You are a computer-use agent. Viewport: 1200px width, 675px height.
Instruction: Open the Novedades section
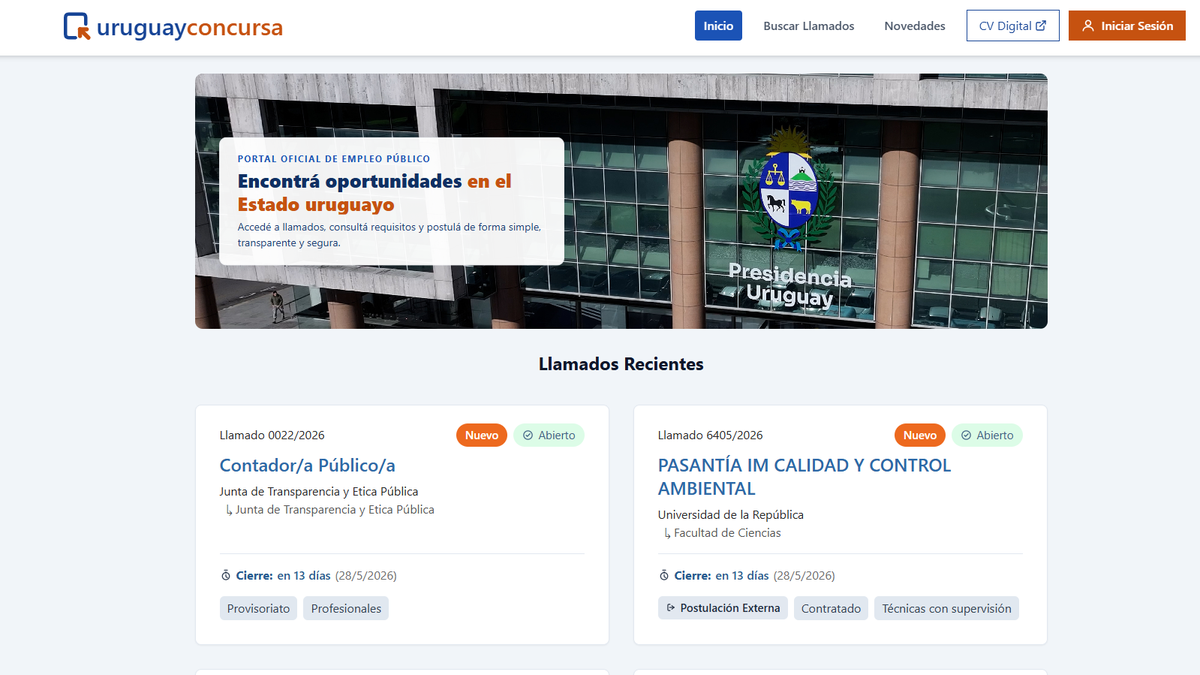tap(914, 26)
